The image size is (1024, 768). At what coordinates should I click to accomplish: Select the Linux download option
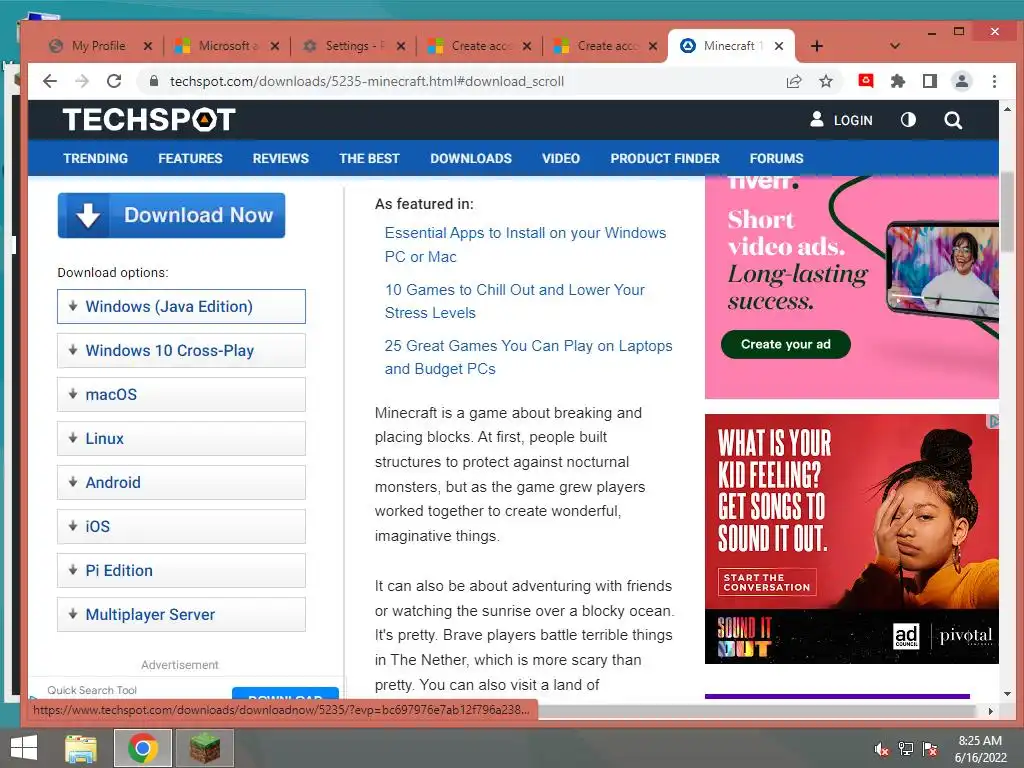pyautogui.click(x=181, y=438)
